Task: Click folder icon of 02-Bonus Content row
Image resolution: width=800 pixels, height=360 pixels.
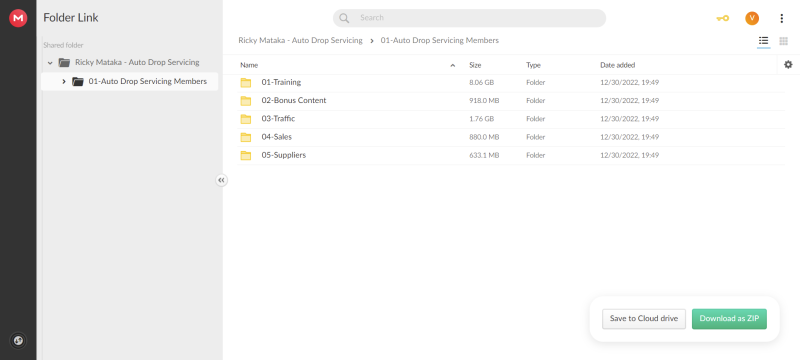Action: click(246, 101)
